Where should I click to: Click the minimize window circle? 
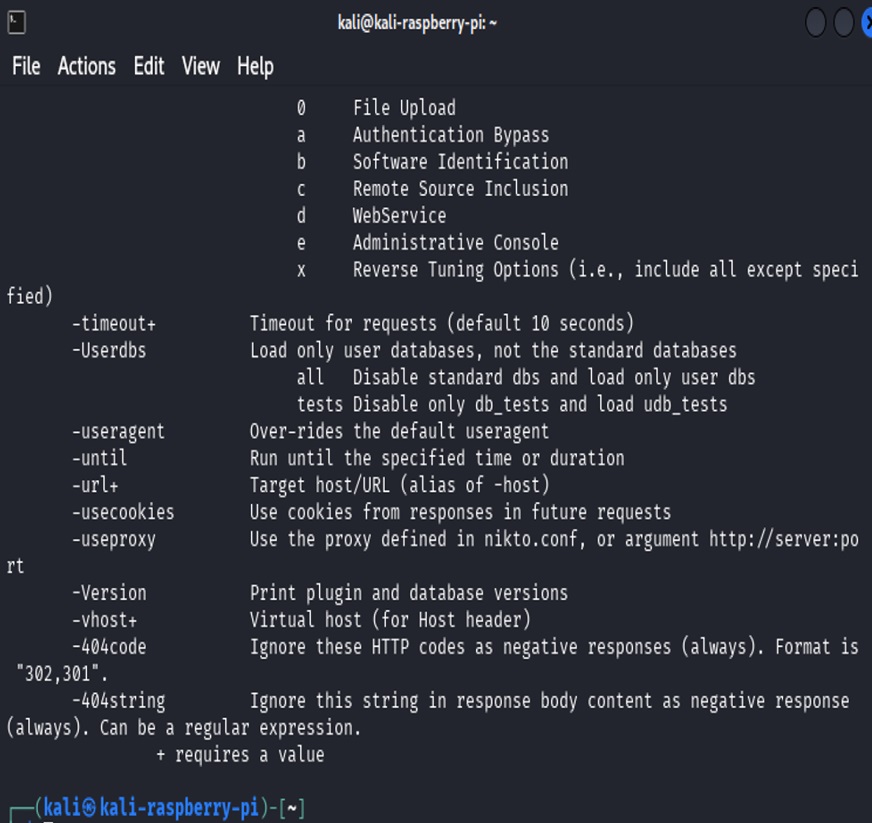pos(816,22)
